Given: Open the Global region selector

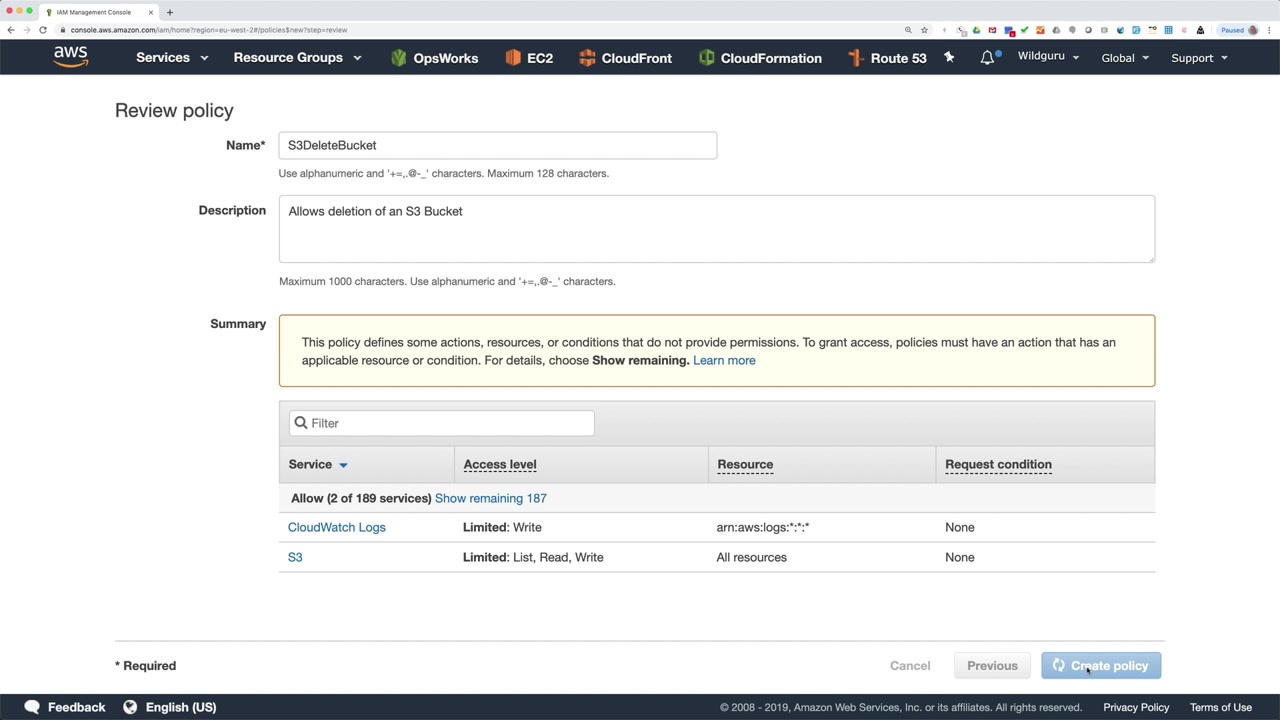Looking at the screenshot, I should pyautogui.click(x=1125, y=58).
